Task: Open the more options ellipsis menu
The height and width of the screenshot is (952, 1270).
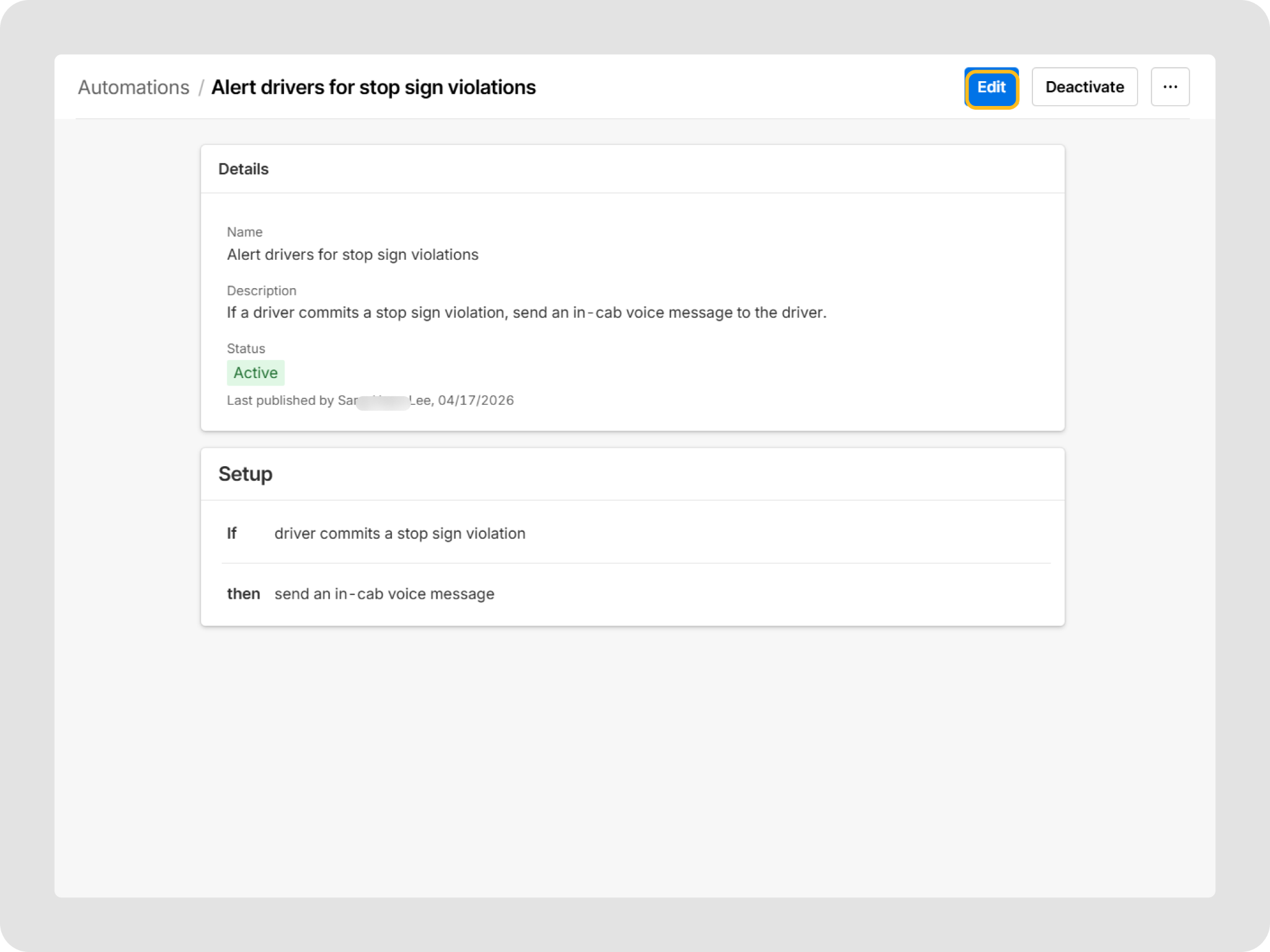Action: click(x=1170, y=87)
